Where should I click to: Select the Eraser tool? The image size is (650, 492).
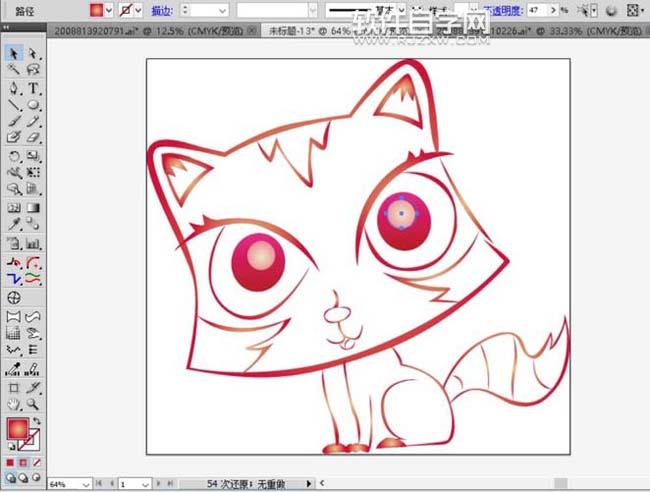[33, 137]
